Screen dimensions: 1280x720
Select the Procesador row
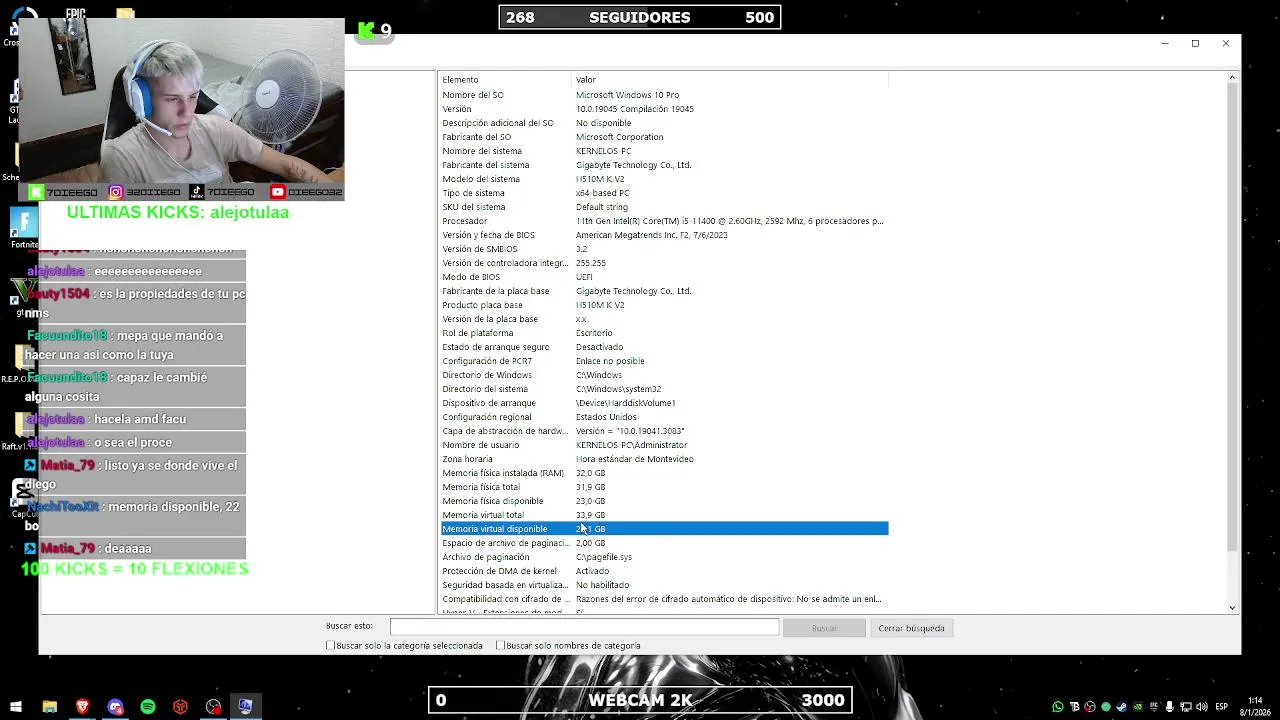664,221
